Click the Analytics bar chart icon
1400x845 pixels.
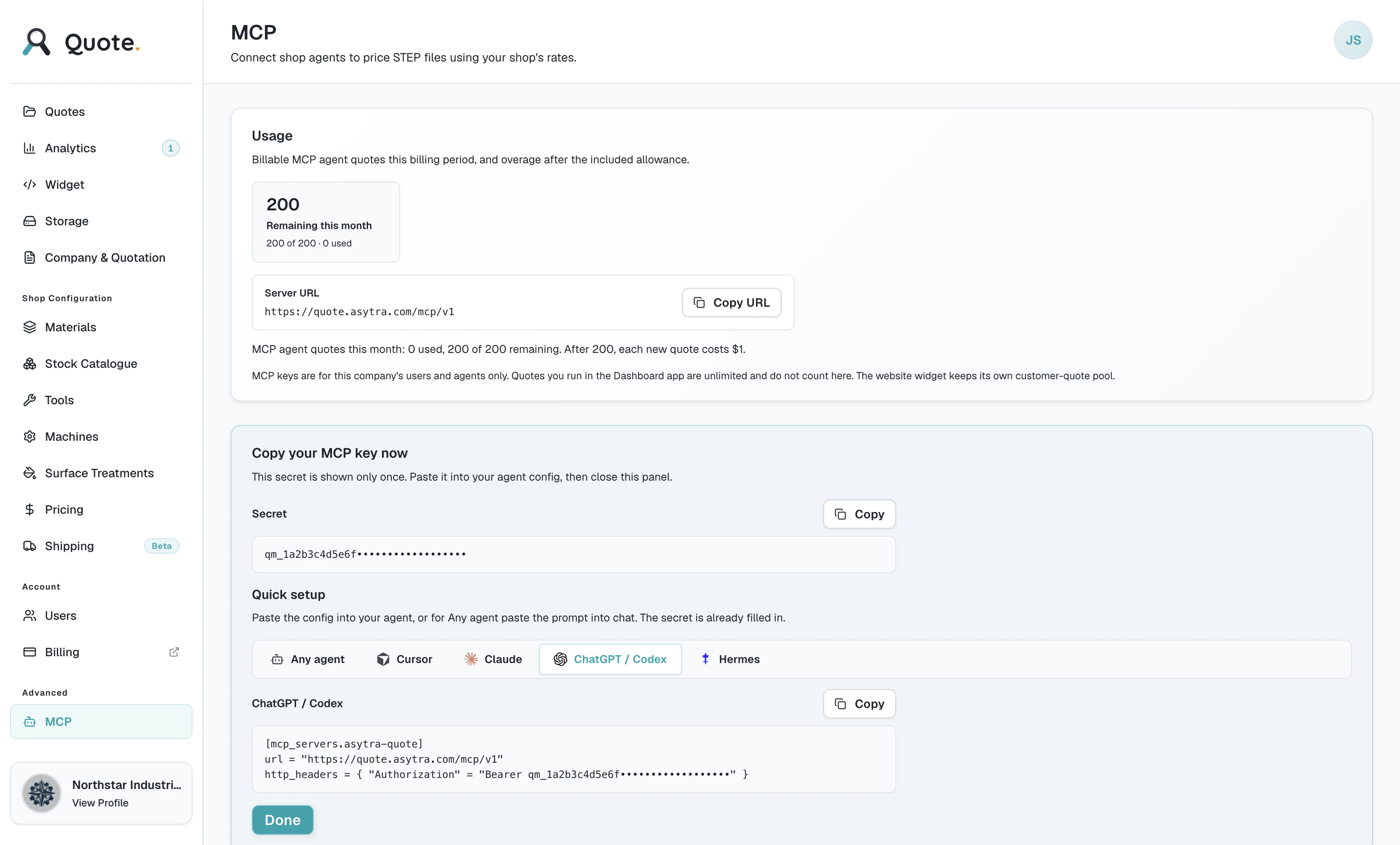30,148
